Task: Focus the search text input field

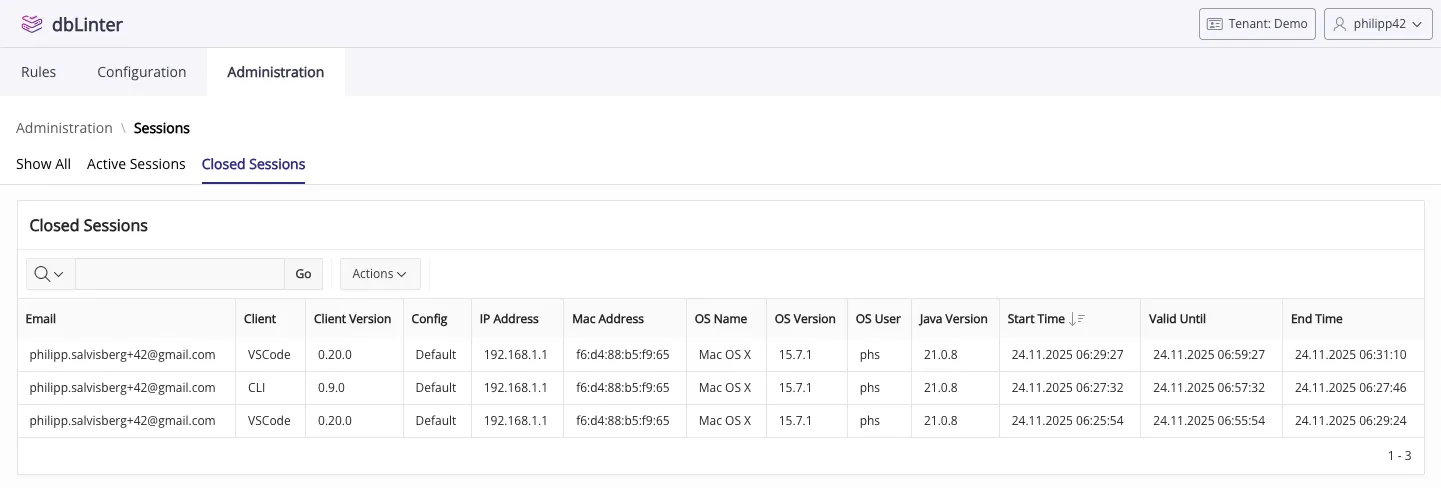Action: click(180, 274)
